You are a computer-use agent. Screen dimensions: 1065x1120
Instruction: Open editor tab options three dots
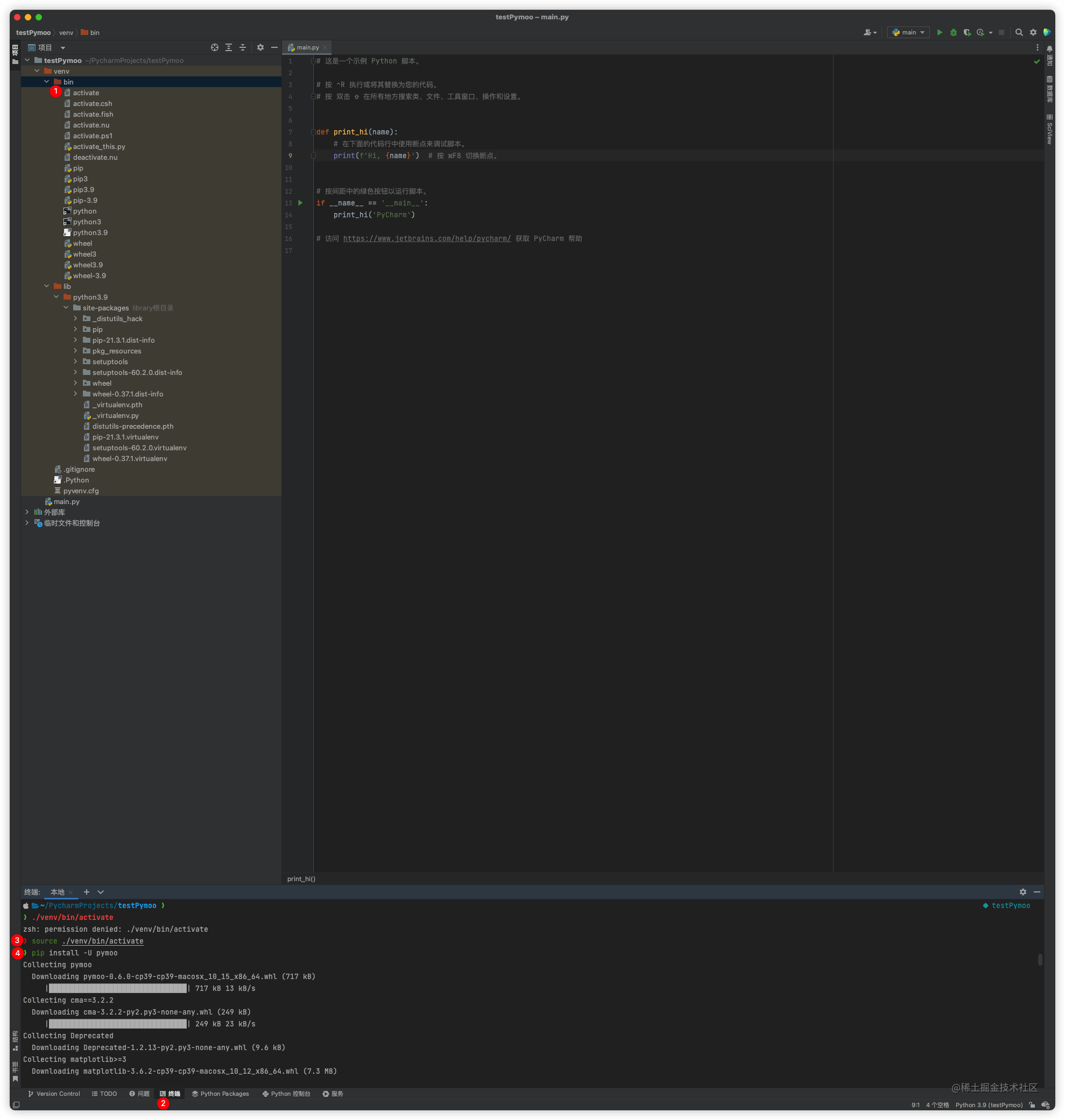[1037, 48]
